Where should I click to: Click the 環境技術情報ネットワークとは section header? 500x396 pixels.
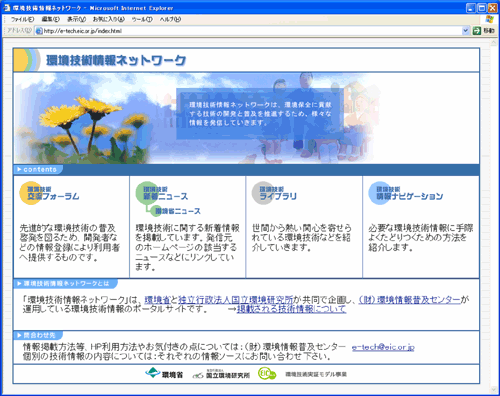(65, 283)
